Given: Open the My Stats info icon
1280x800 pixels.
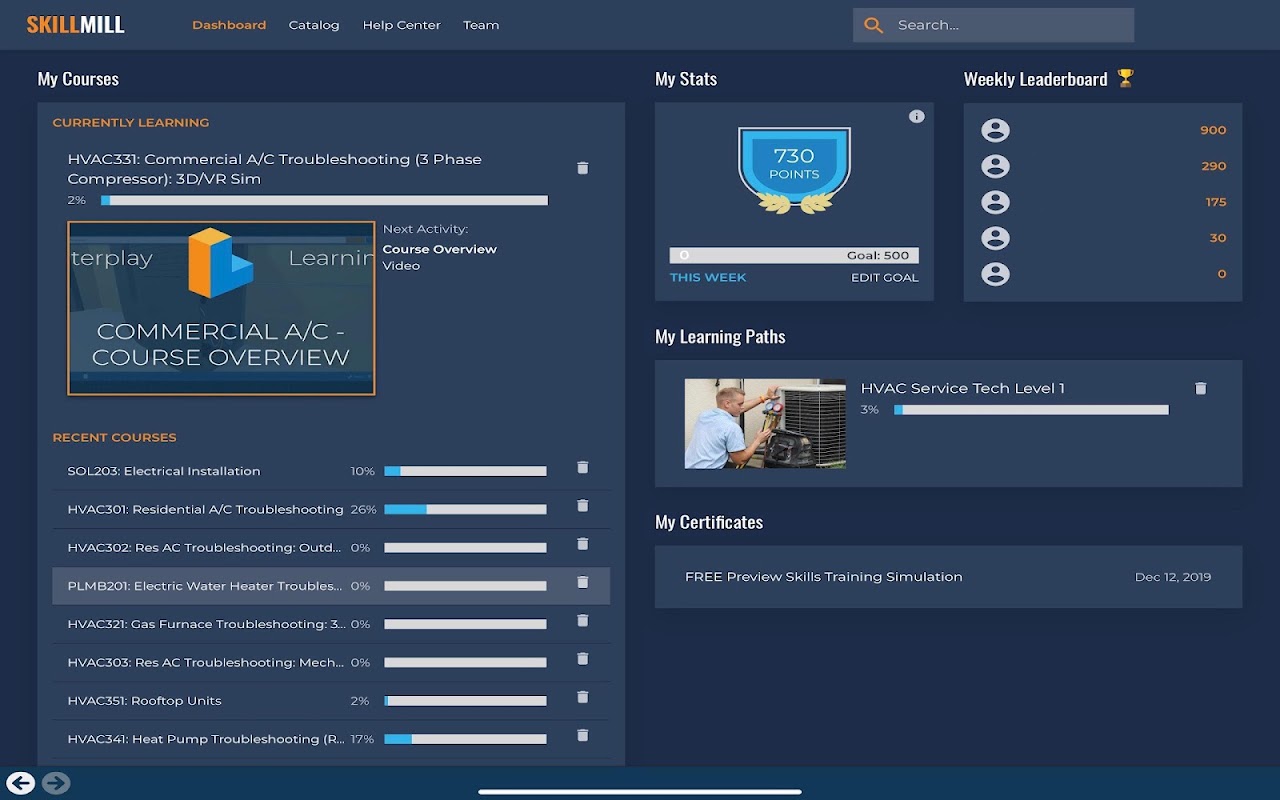Looking at the screenshot, I should coord(916,116).
